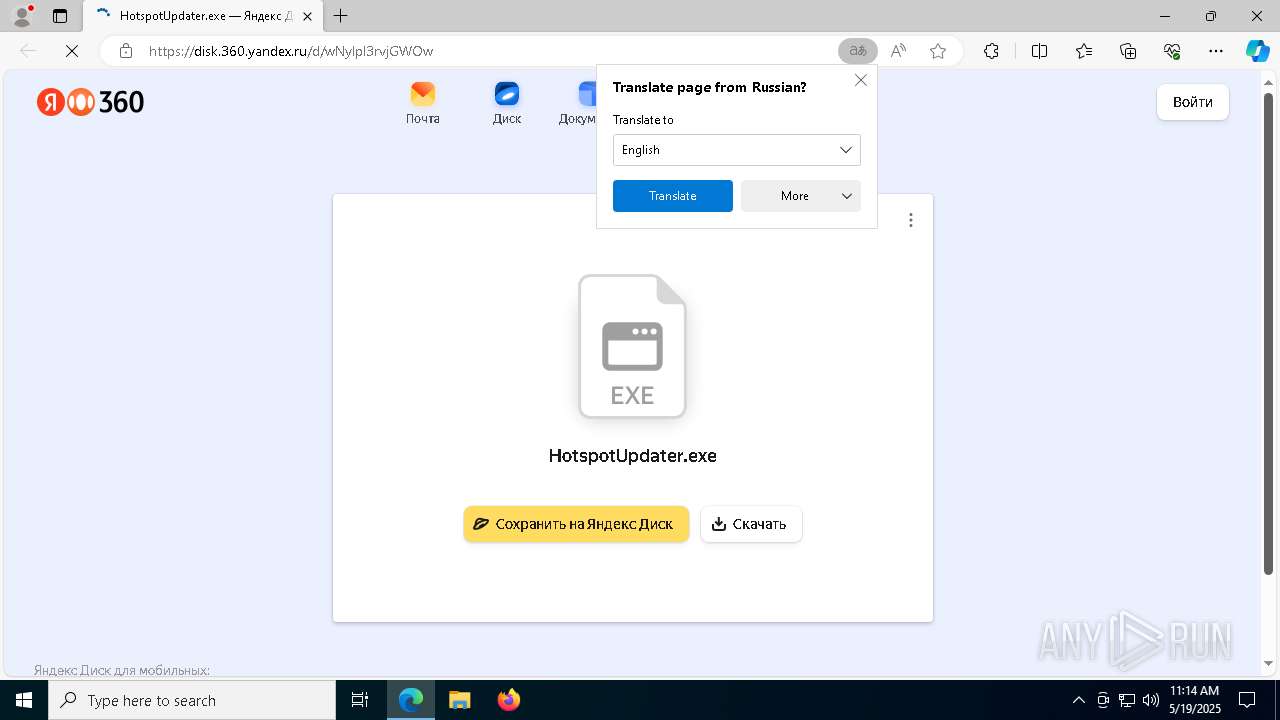Open Почта mail service icon

point(423,103)
